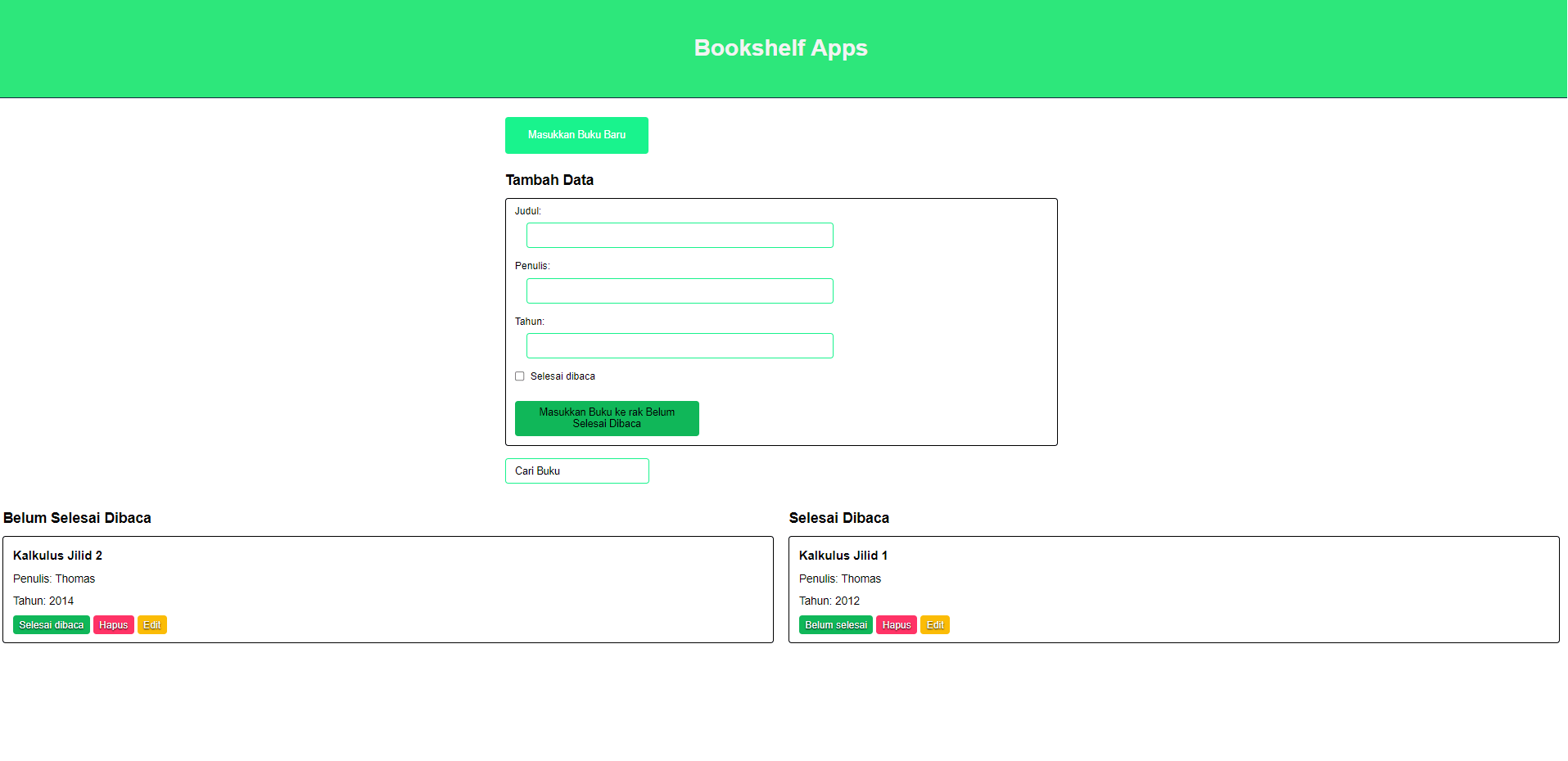
Task: Select the Belum Selesai Dibaca section heading
Action: point(77,517)
